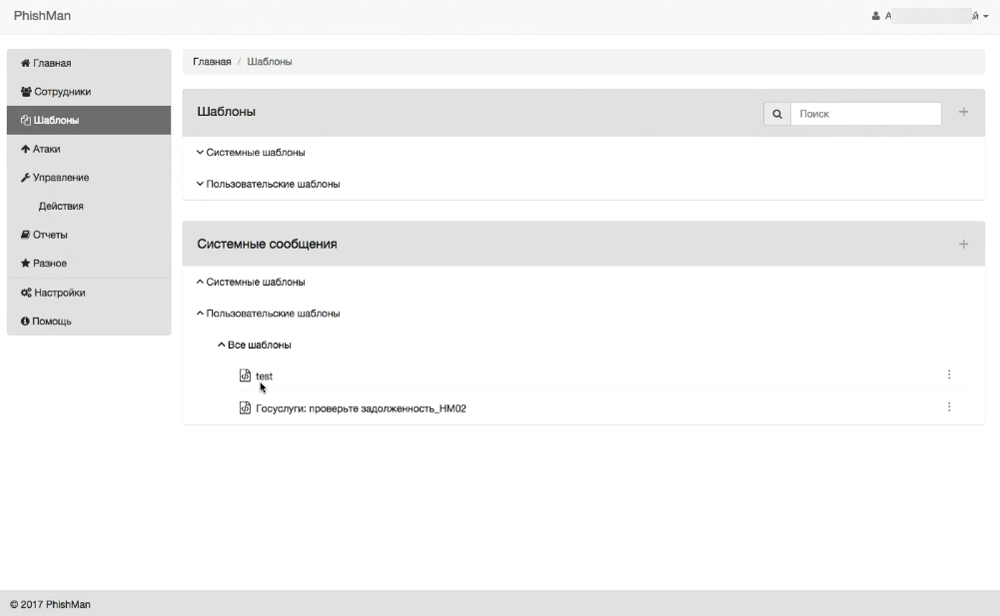
Task: Open the user account dropdown
Action: pos(930,16)
